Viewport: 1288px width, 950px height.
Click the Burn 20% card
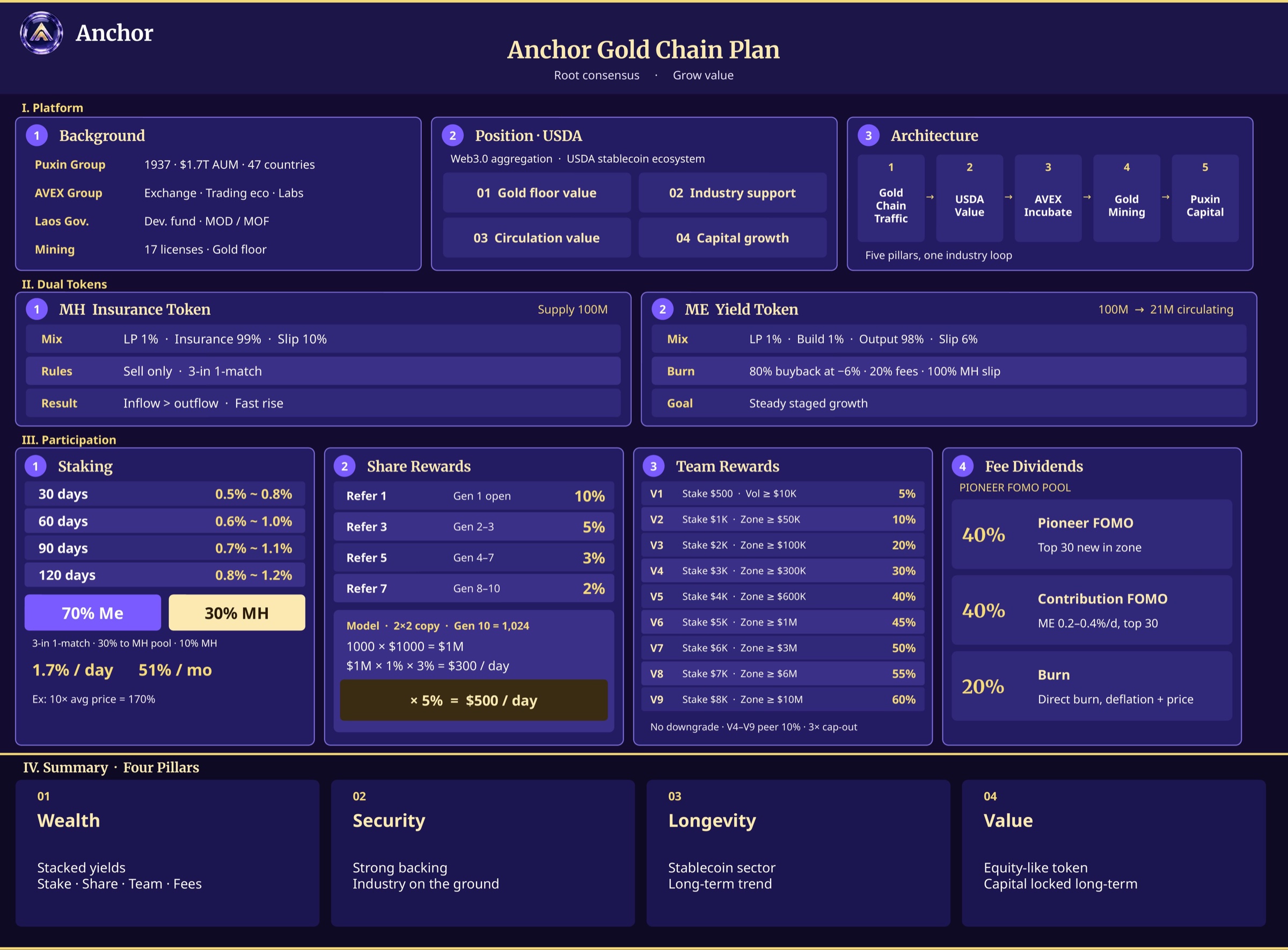pos(1092,687)
